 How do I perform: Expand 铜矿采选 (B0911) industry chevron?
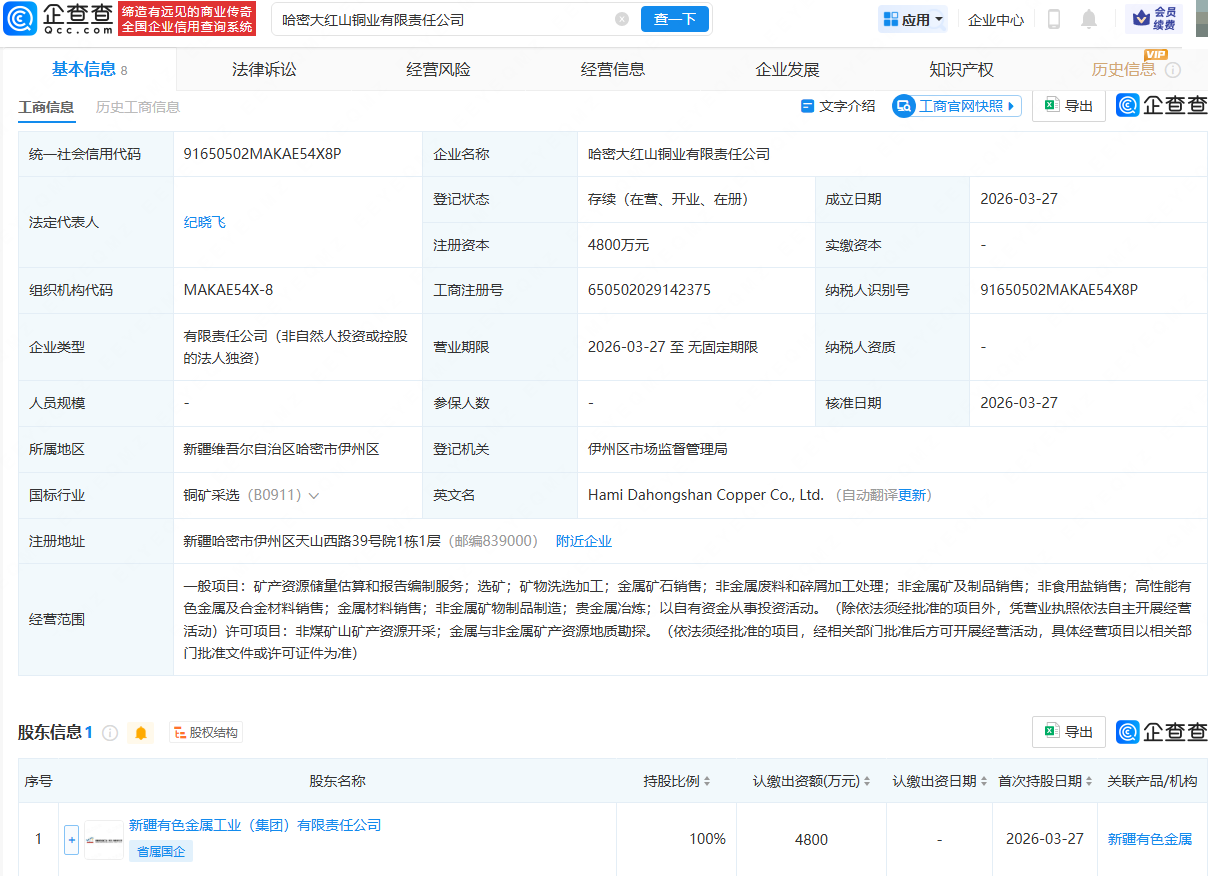click(x=312, y=495)
